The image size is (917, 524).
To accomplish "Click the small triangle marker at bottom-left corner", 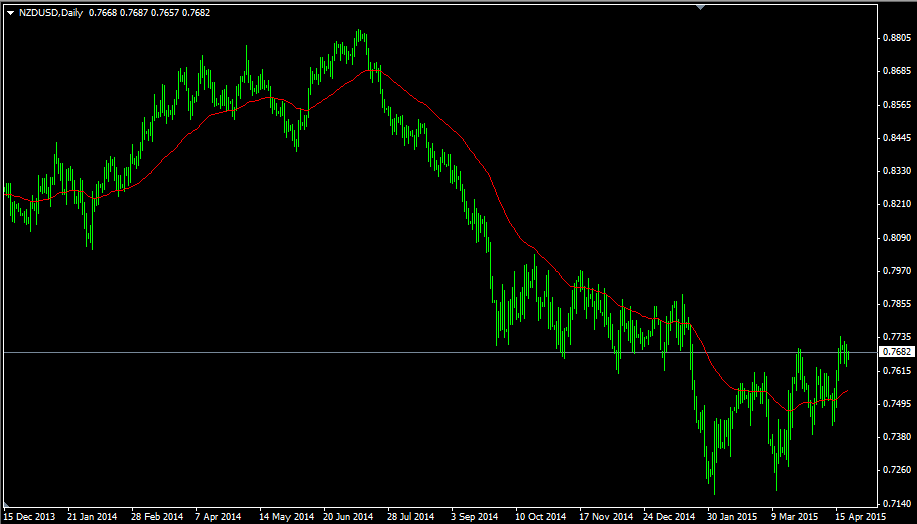I will 6,504.
